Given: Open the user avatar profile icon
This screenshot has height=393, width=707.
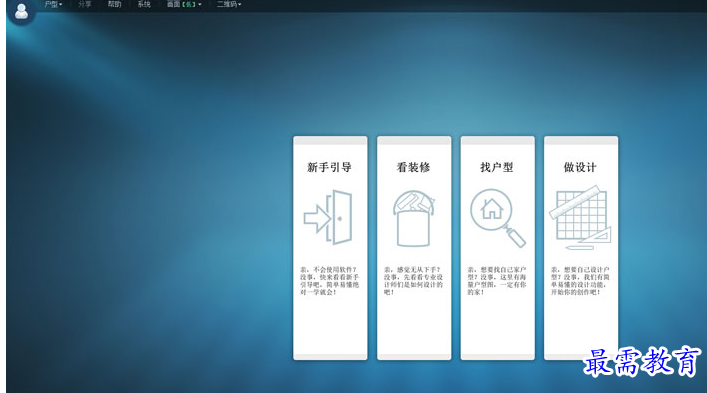Looking at the screenshot, I should pos(21,11).
